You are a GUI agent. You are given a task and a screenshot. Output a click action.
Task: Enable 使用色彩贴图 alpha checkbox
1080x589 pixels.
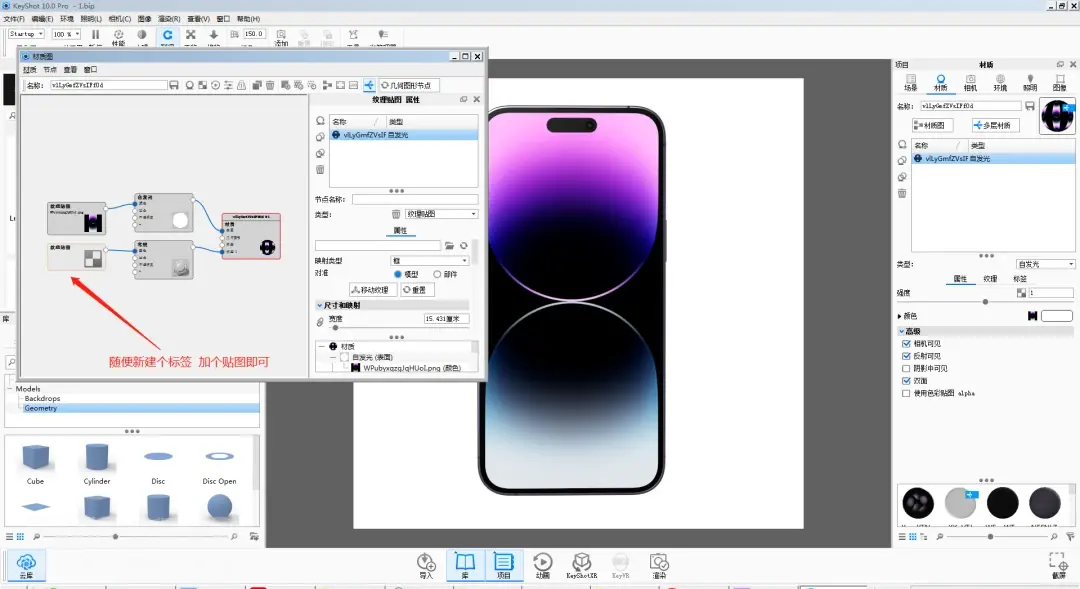906,393
